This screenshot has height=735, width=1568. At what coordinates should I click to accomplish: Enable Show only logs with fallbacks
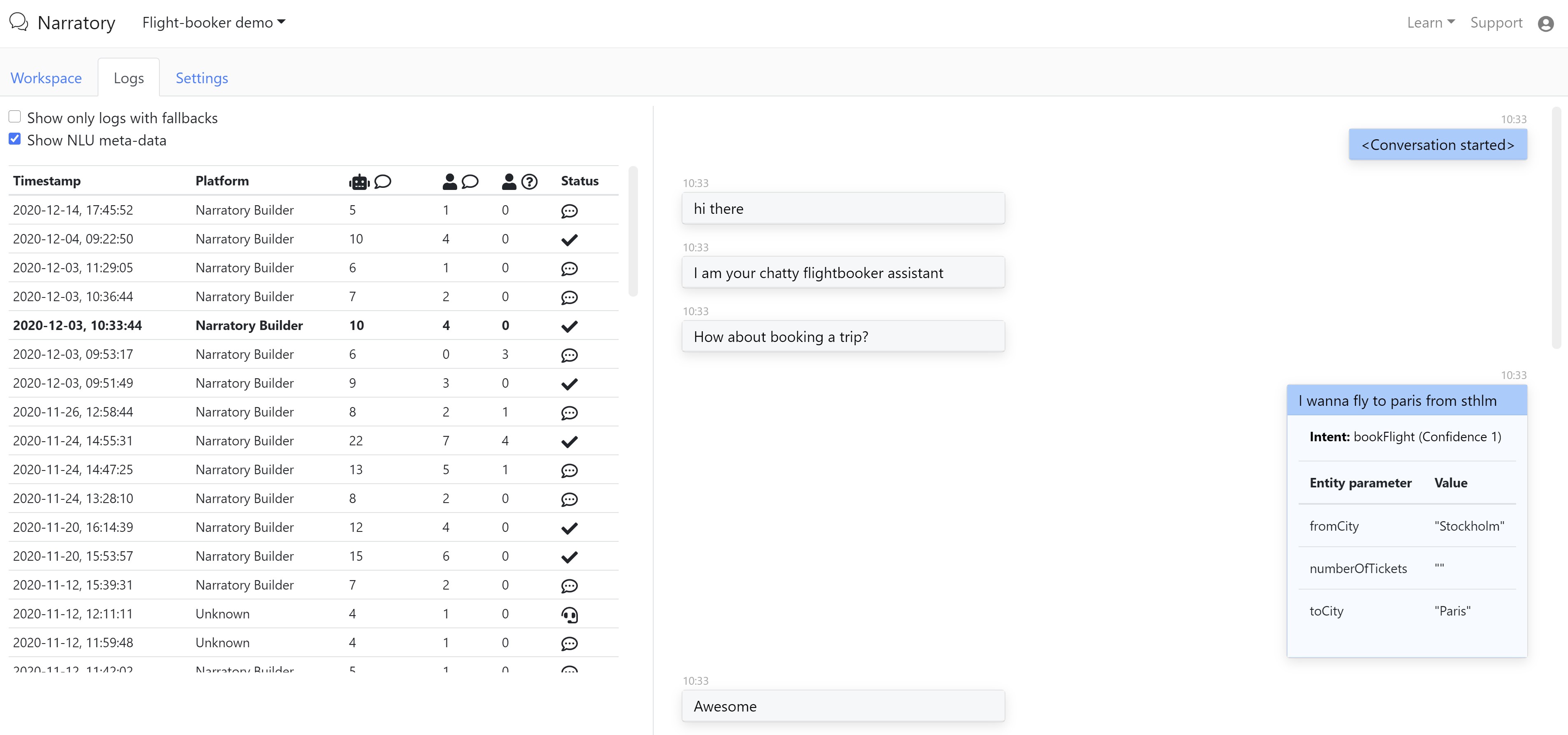(x=14, y=117)
